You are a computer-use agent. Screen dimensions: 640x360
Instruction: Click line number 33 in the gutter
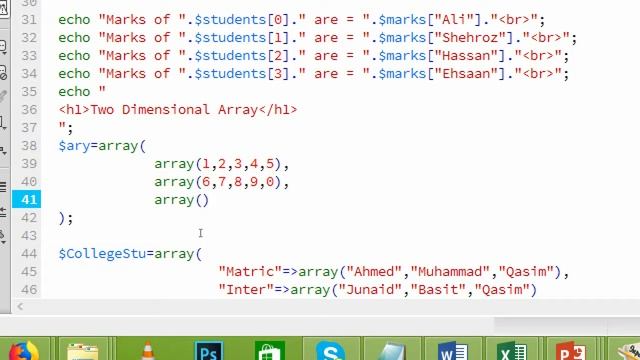pyautogui.click(x=29, y=56)
